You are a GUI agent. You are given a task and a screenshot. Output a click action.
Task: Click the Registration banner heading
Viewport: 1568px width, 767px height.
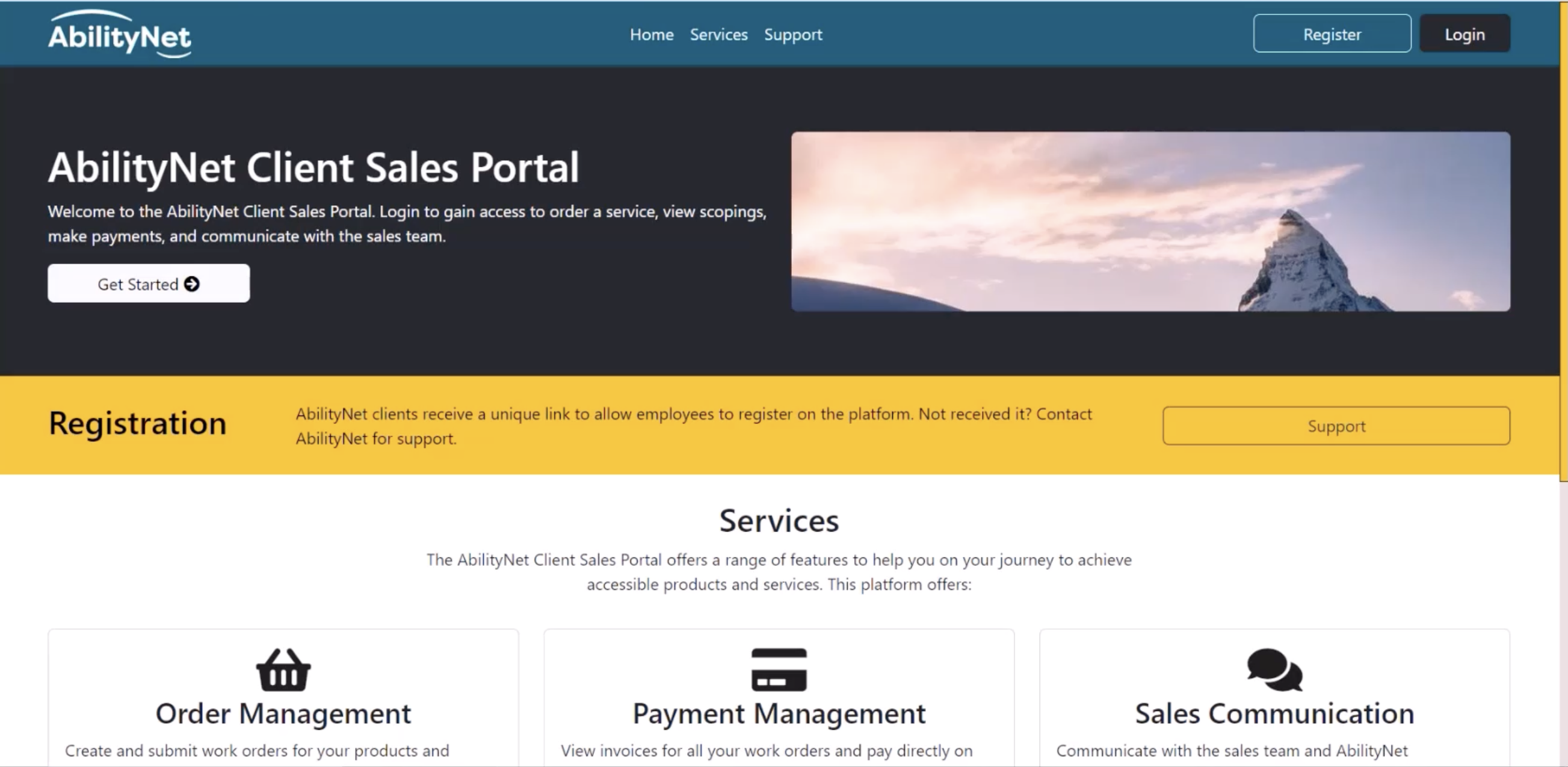(138, 423)
